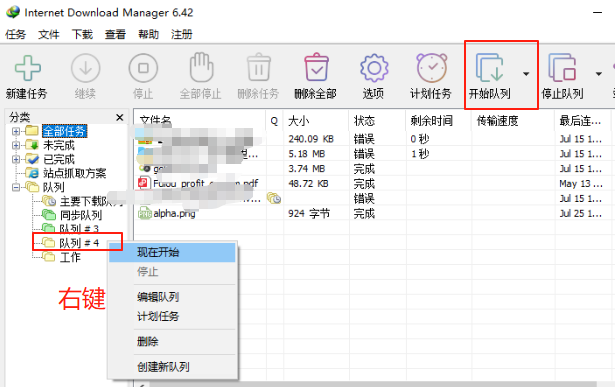Click the 全部停止 hand icon
The height and width of the screenshot is (387, 615).
pos(201,67)
